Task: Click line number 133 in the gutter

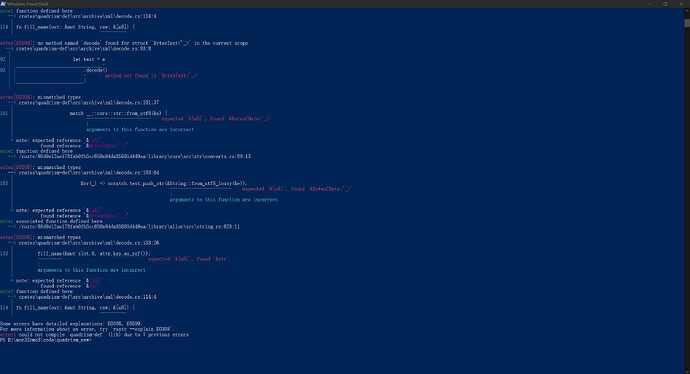Action: coord(4,253)
